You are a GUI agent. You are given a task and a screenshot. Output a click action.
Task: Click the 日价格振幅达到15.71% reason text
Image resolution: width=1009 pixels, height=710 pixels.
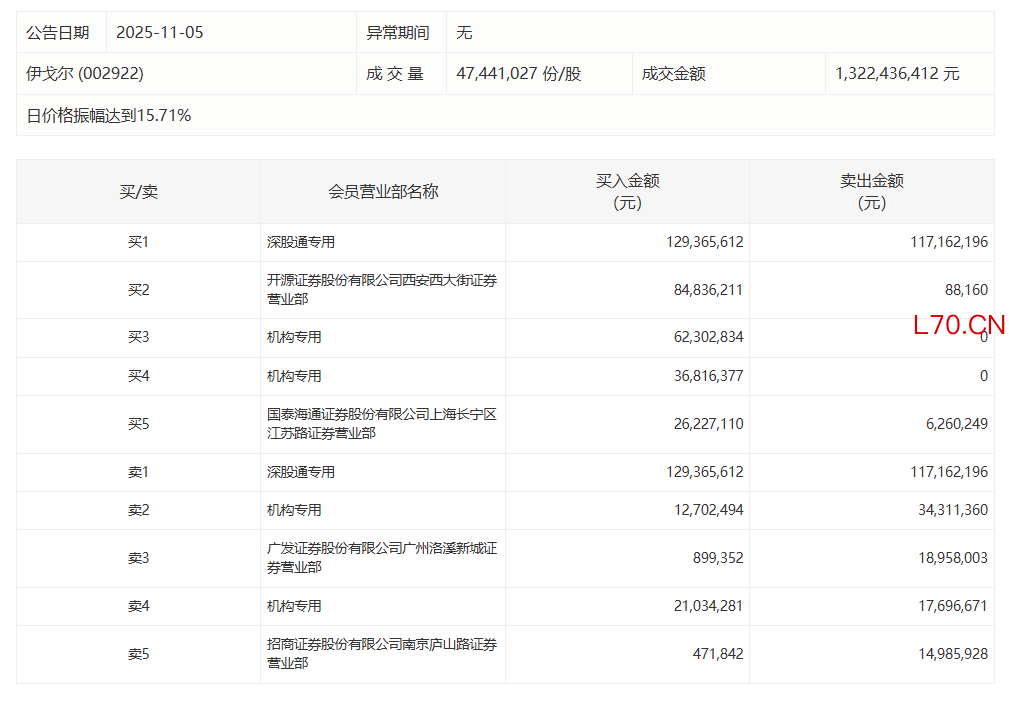point(109,116)
